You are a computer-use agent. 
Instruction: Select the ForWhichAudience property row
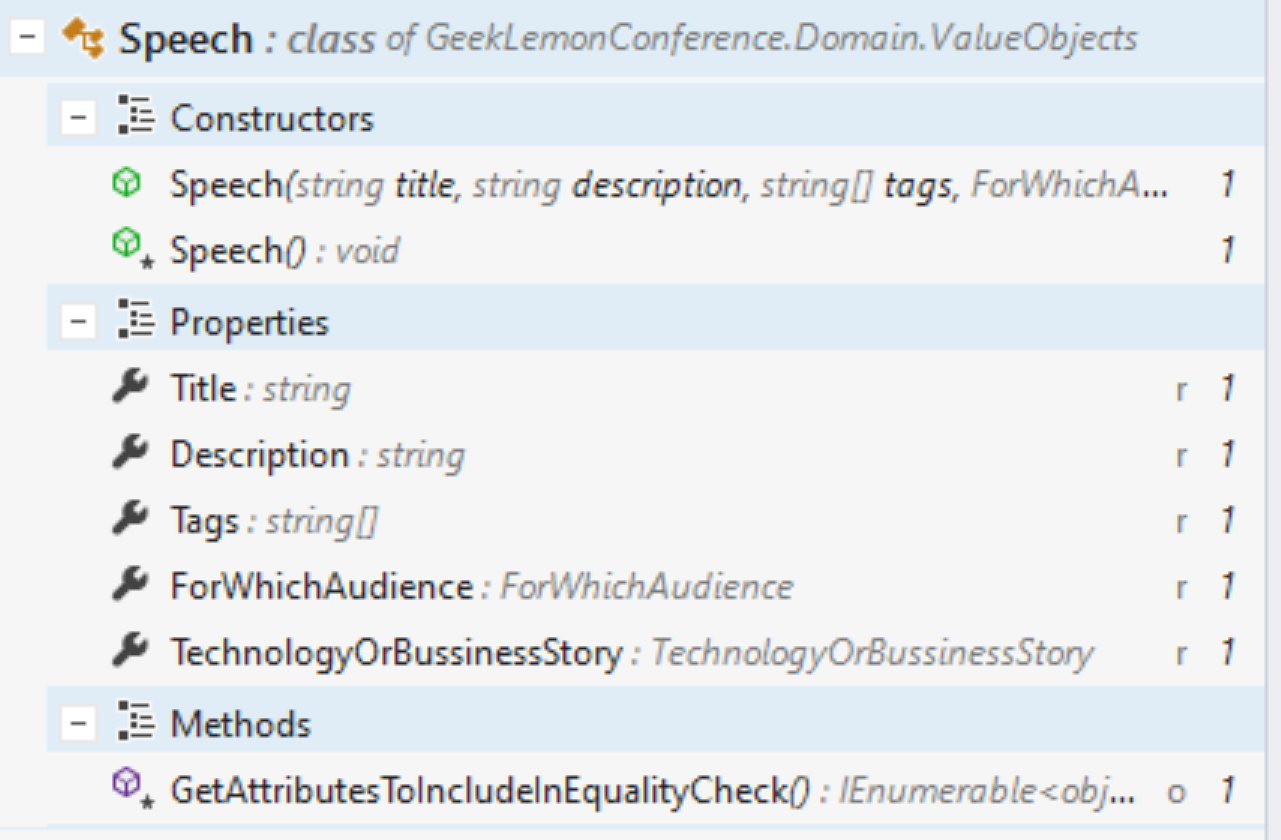coord(655,586)
